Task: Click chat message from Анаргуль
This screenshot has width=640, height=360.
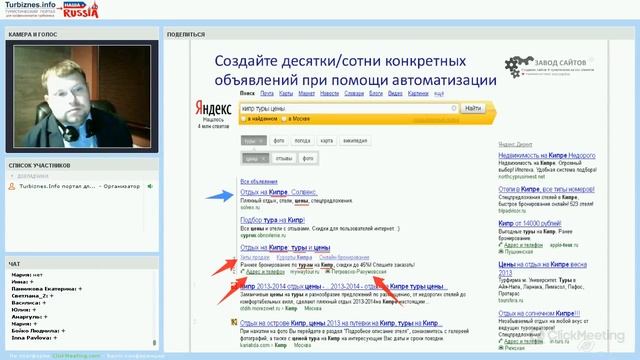Action: 29,317
